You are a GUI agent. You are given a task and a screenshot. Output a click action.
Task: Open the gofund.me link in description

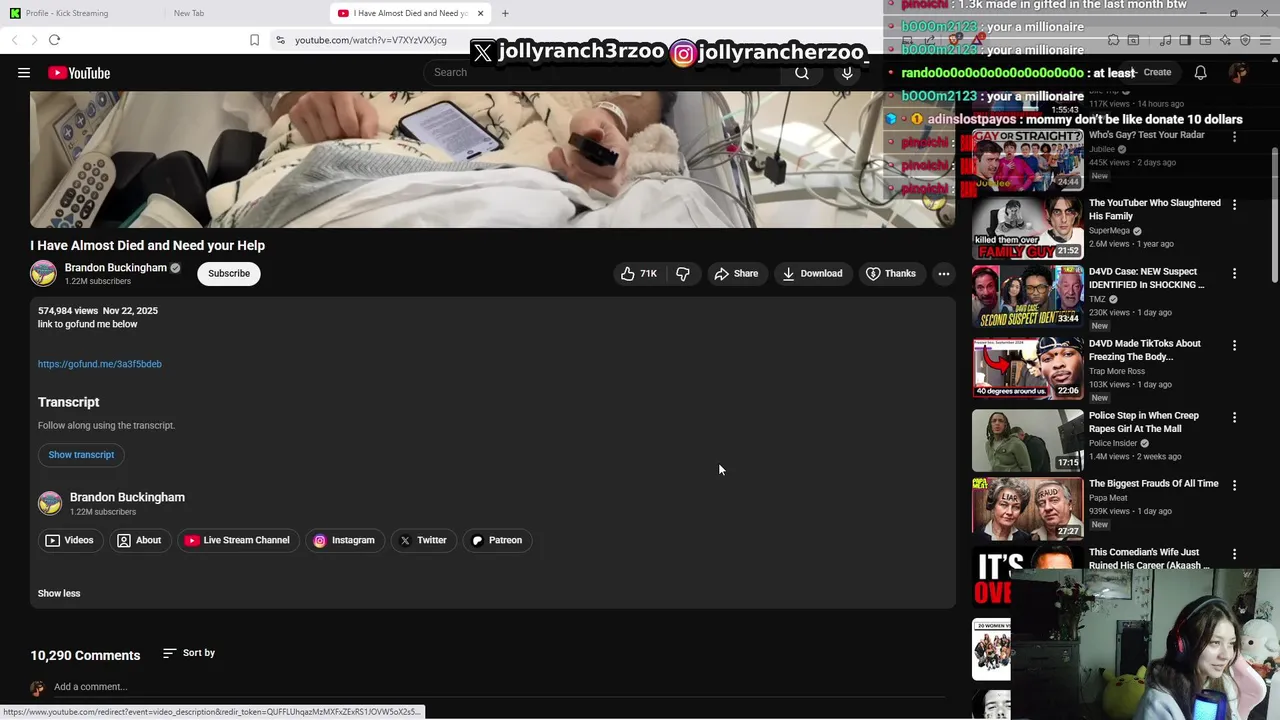(x=100, y=364)
